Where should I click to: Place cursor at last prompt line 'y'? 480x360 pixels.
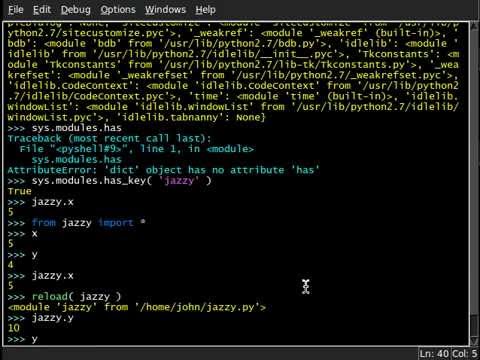pyautogui.click(x=35, y=339)
